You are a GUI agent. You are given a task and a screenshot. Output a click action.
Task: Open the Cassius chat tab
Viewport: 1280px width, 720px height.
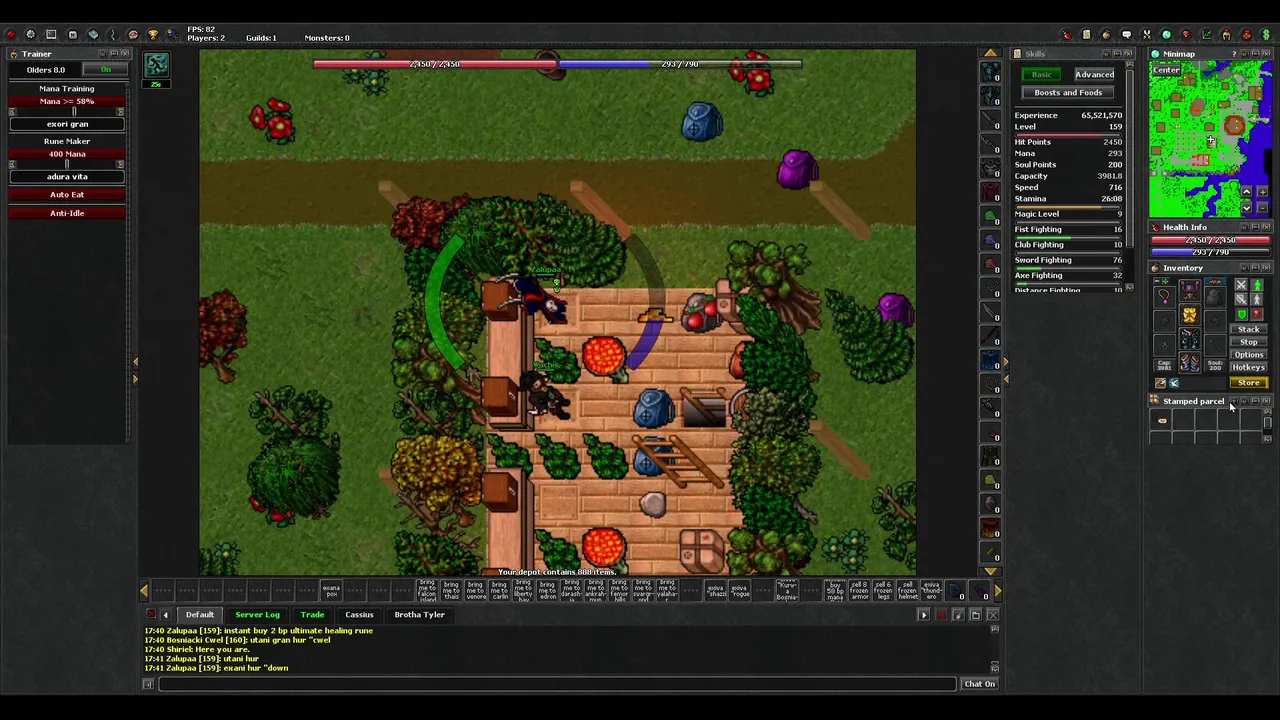[x=359, y=615]
